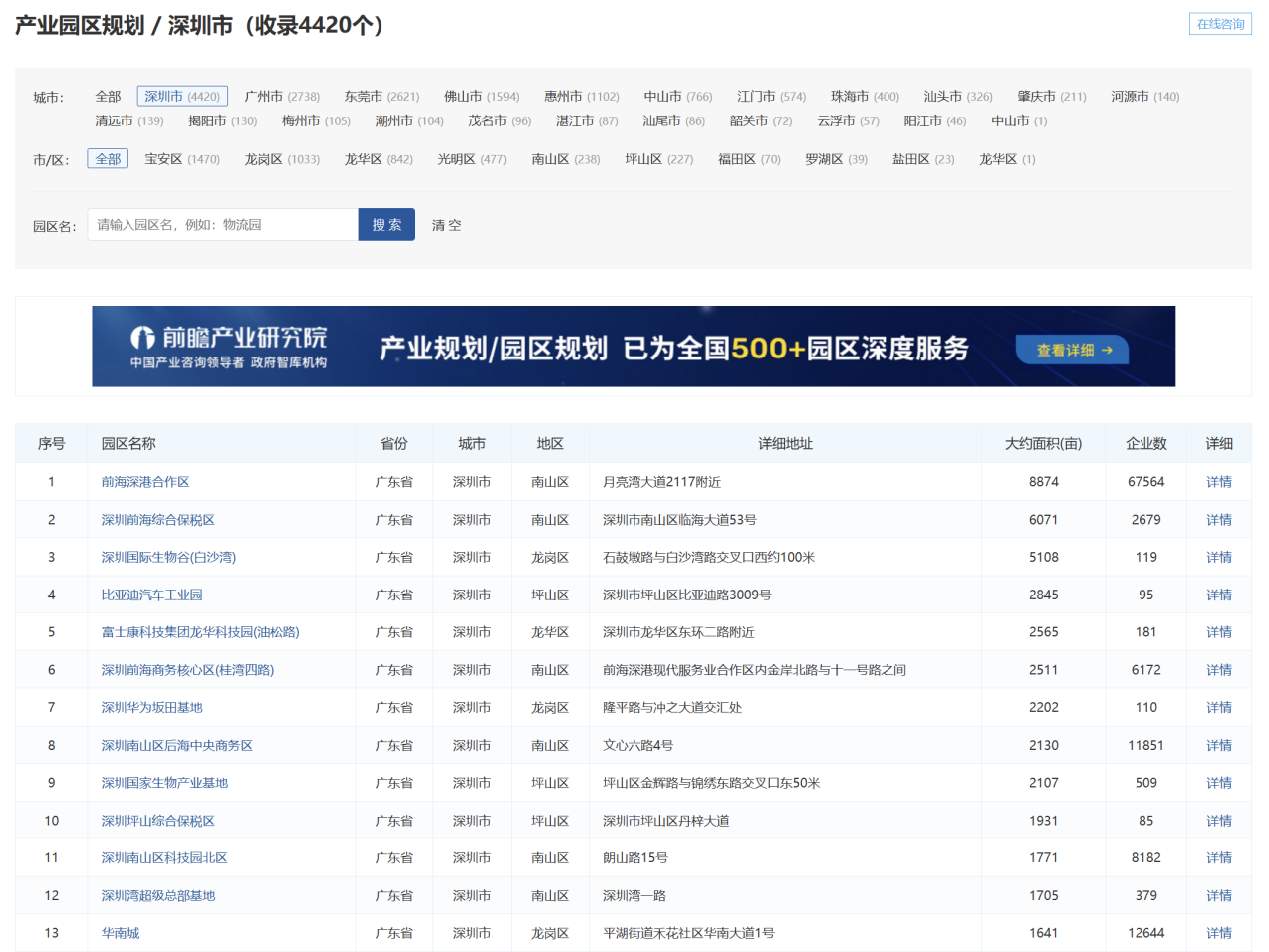Screen dimensions: 1269x952
Task: Filter by 阳江市 (46)
Action: point(934,121)
